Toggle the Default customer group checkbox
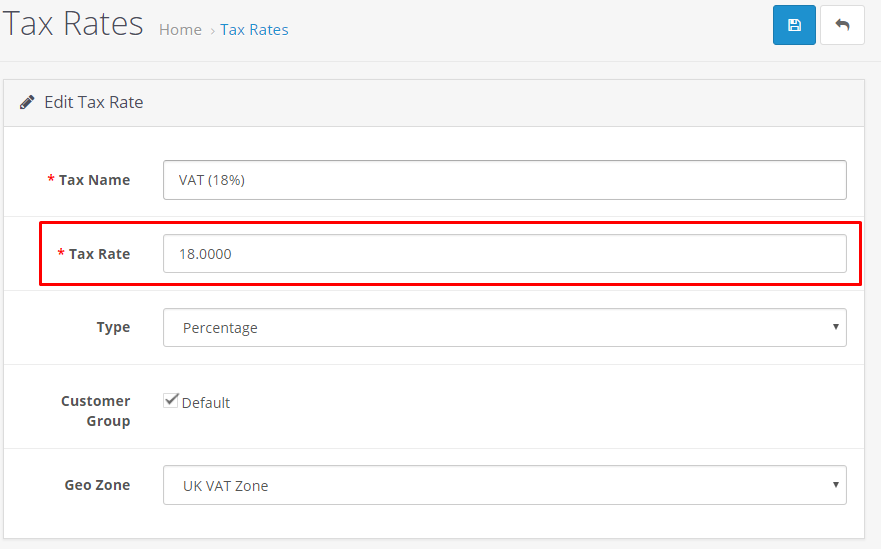 pyautogui.click(x=171, y=400)
